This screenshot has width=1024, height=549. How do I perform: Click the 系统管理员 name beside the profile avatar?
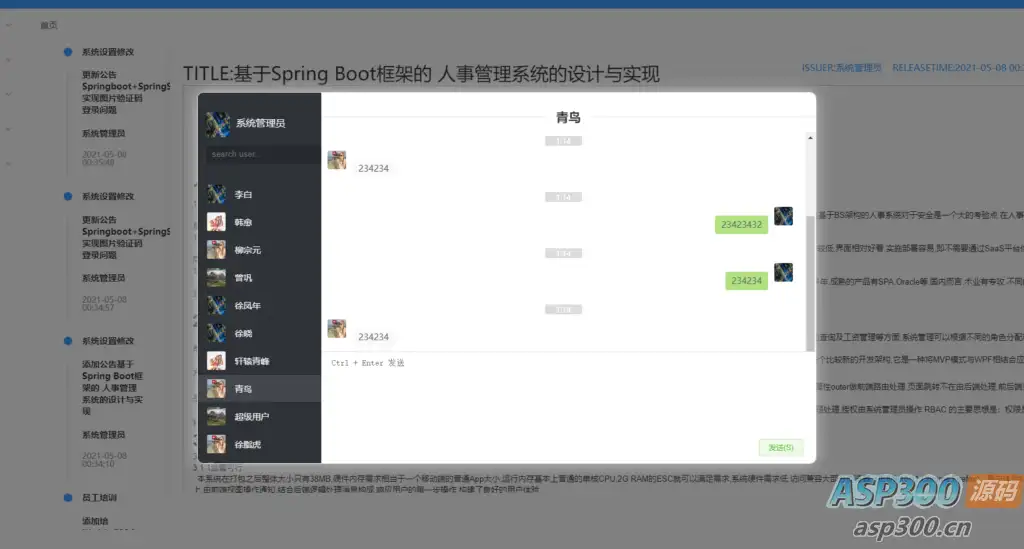click(261, 123)
